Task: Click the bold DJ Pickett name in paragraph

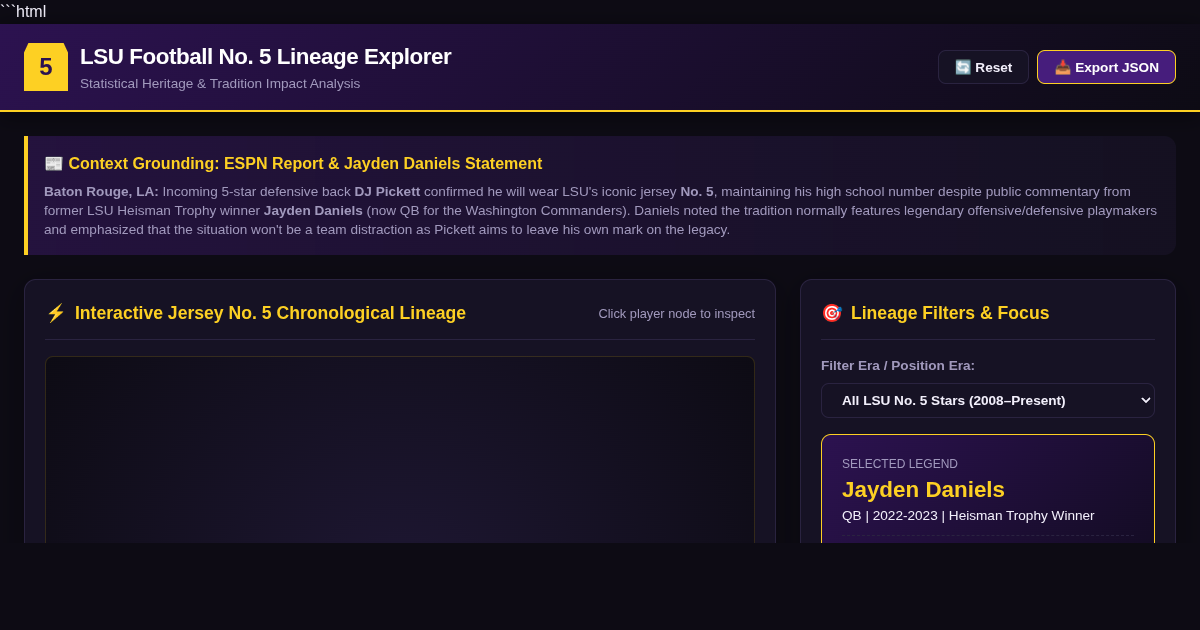Action: 387,191
